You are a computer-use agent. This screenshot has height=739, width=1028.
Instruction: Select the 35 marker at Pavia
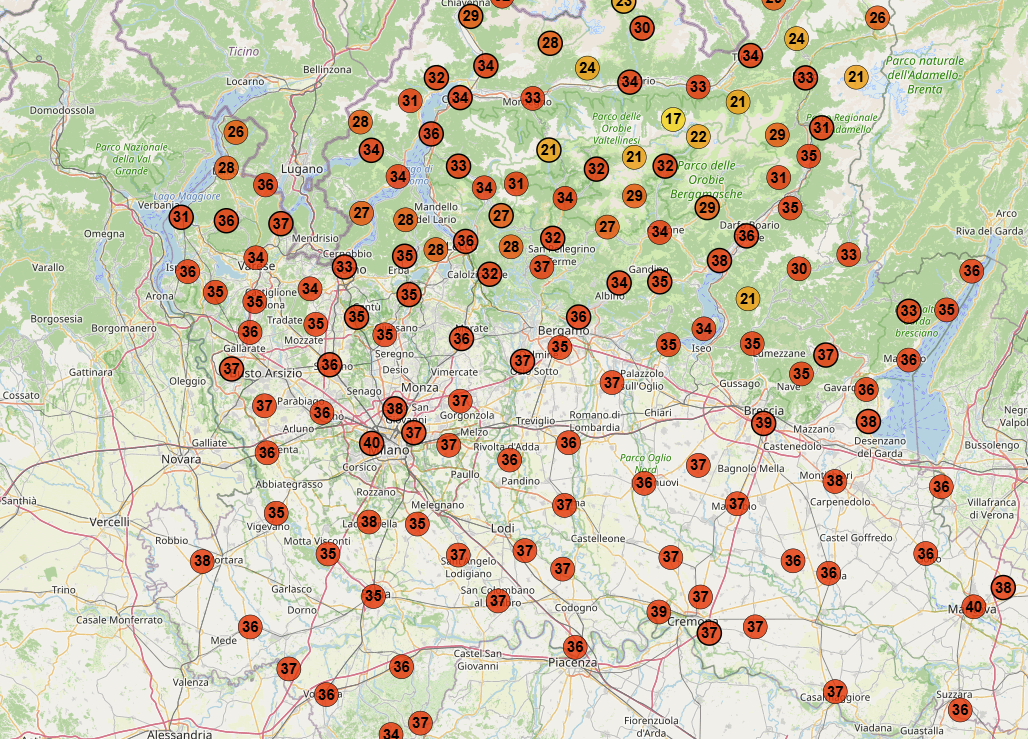pos(373,596)
